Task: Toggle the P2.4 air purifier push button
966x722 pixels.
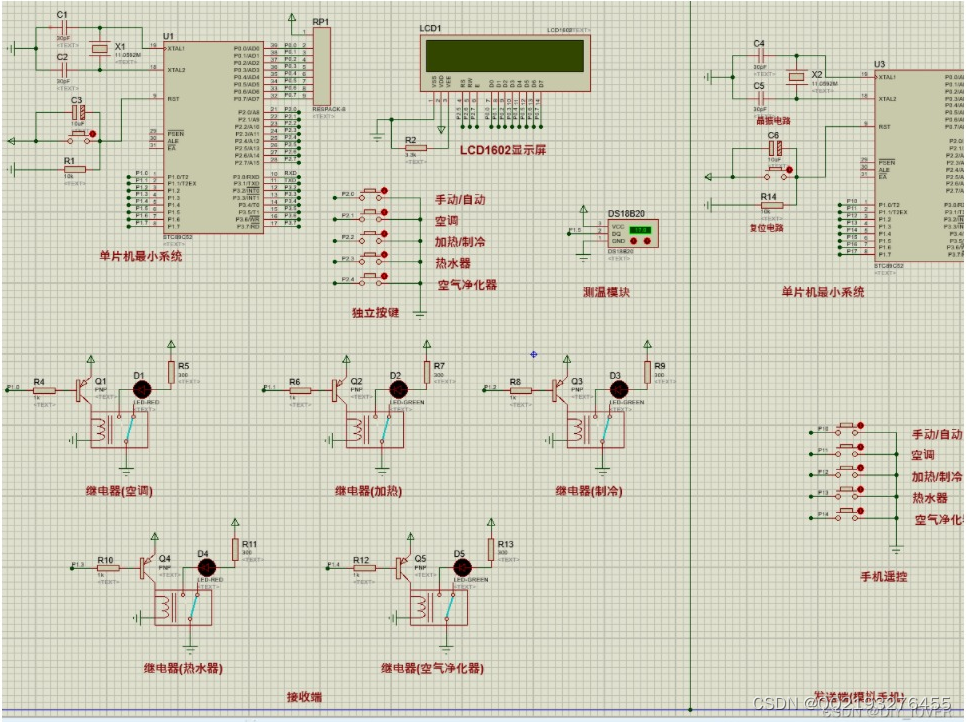Action: click(x=373, y=278)
